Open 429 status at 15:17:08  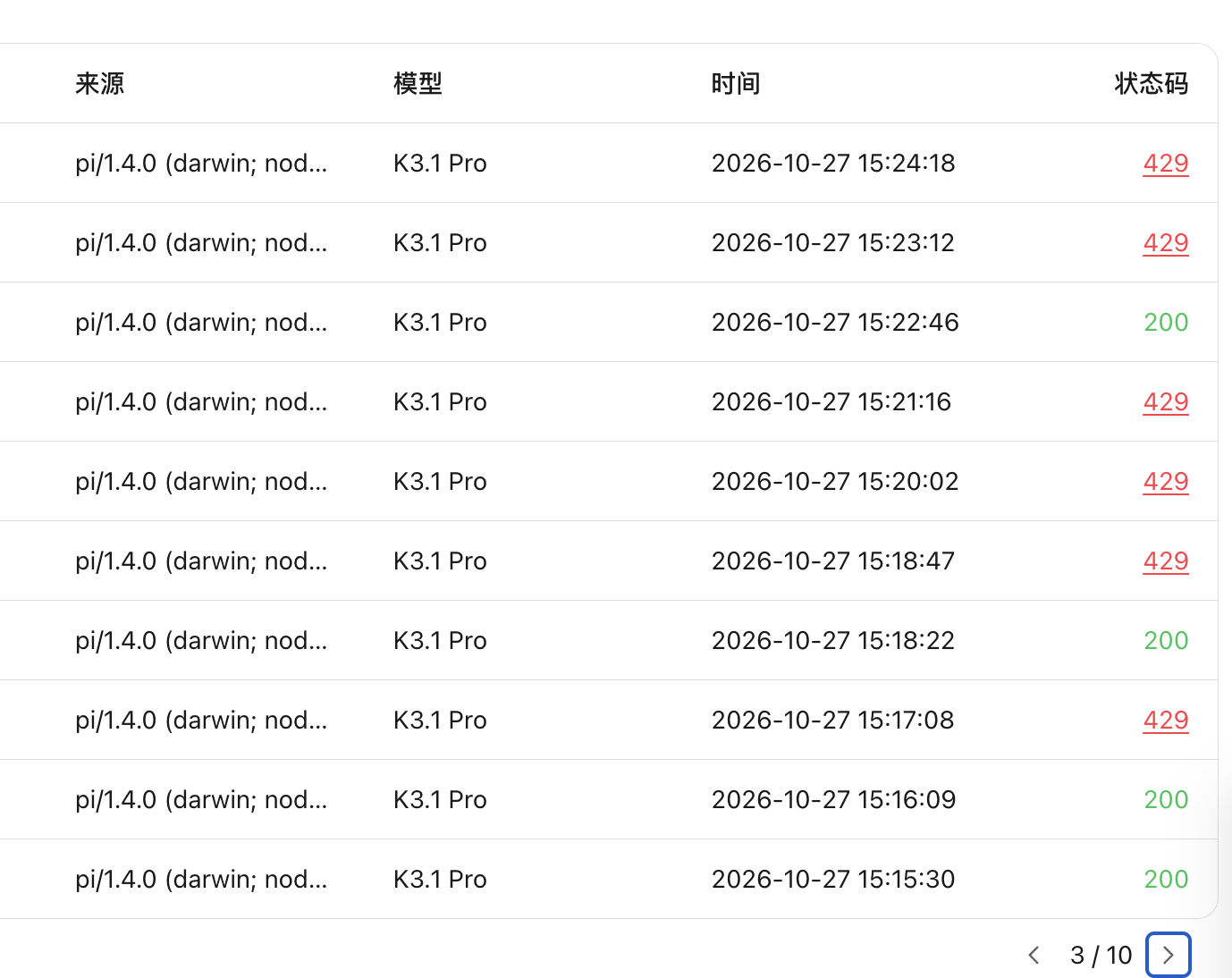tap(1166, 720)
